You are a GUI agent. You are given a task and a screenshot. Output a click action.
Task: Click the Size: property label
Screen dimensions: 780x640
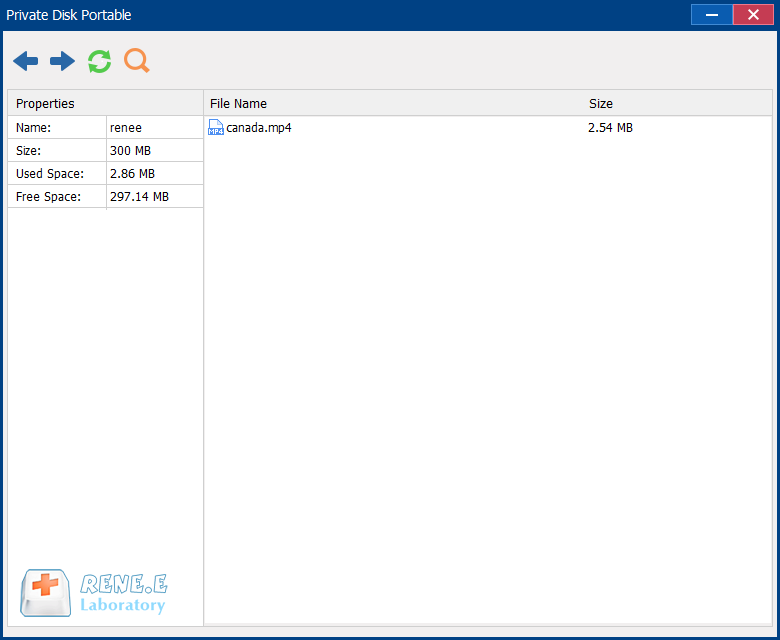click(x=28, y=151)
